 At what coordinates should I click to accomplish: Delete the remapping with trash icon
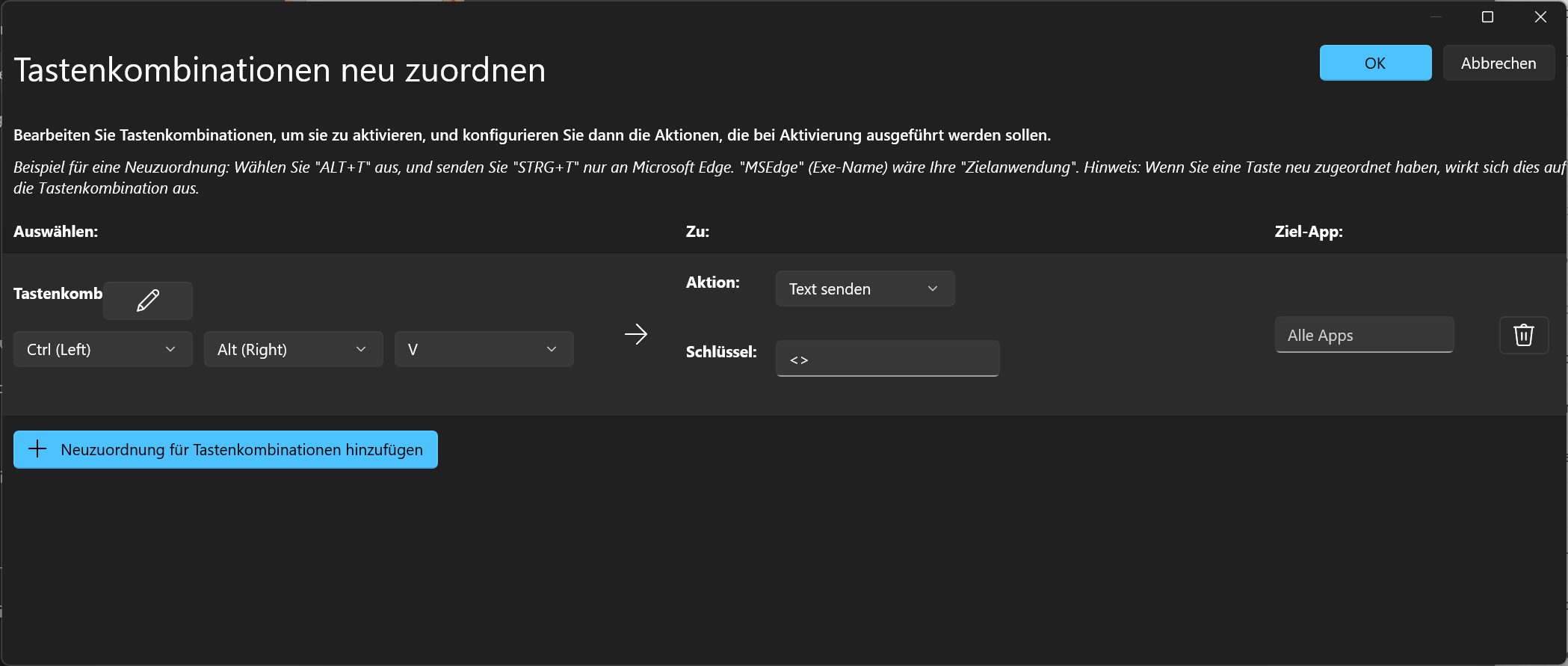coord(1524,335)
